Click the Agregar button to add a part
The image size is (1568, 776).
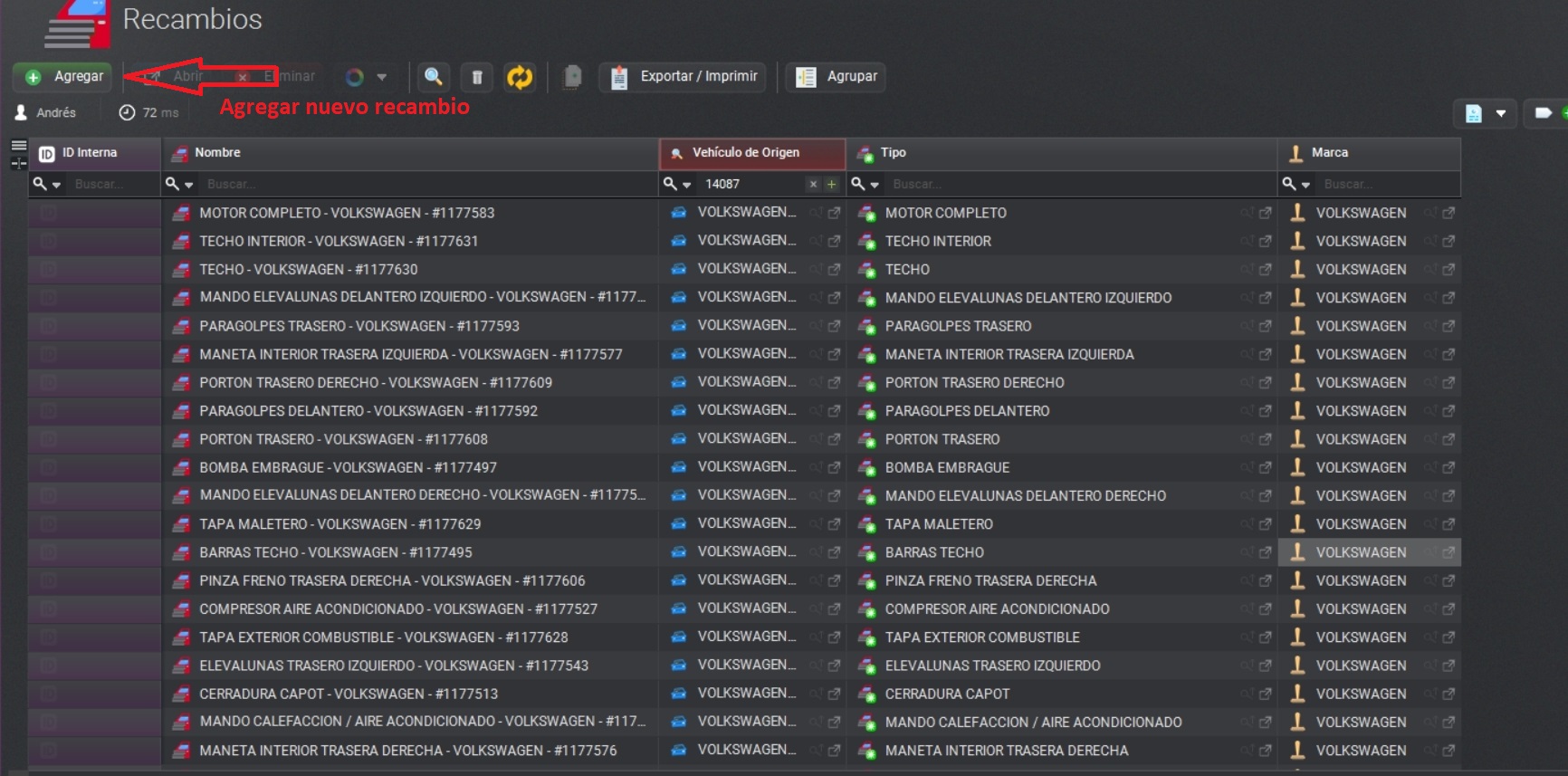tap(63, 77)
